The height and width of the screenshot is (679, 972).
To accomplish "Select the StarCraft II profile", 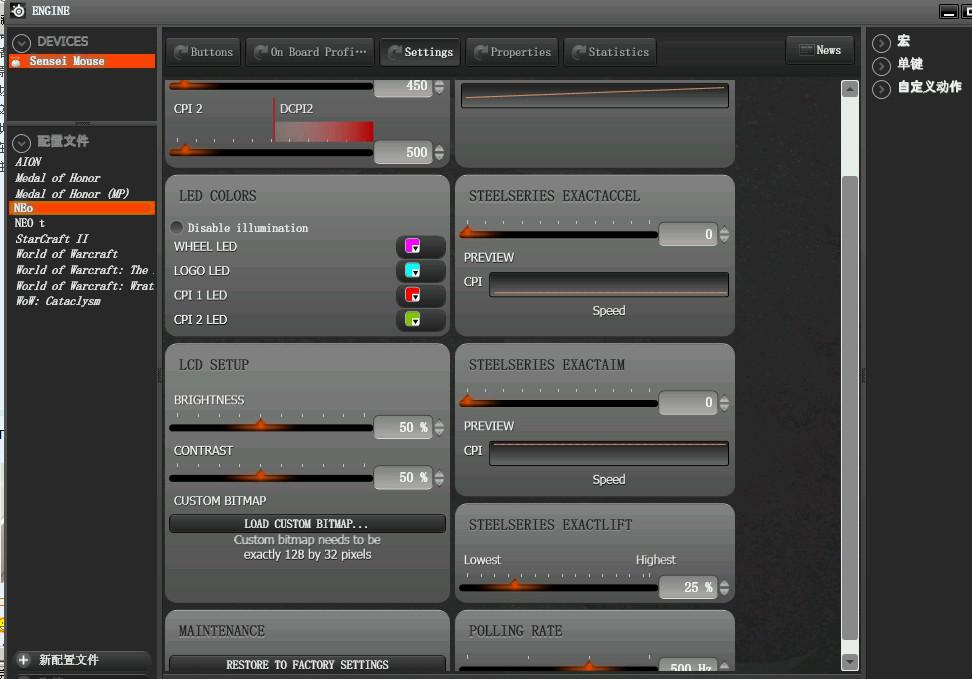I will pyautogui.click(x=52, y=239).
